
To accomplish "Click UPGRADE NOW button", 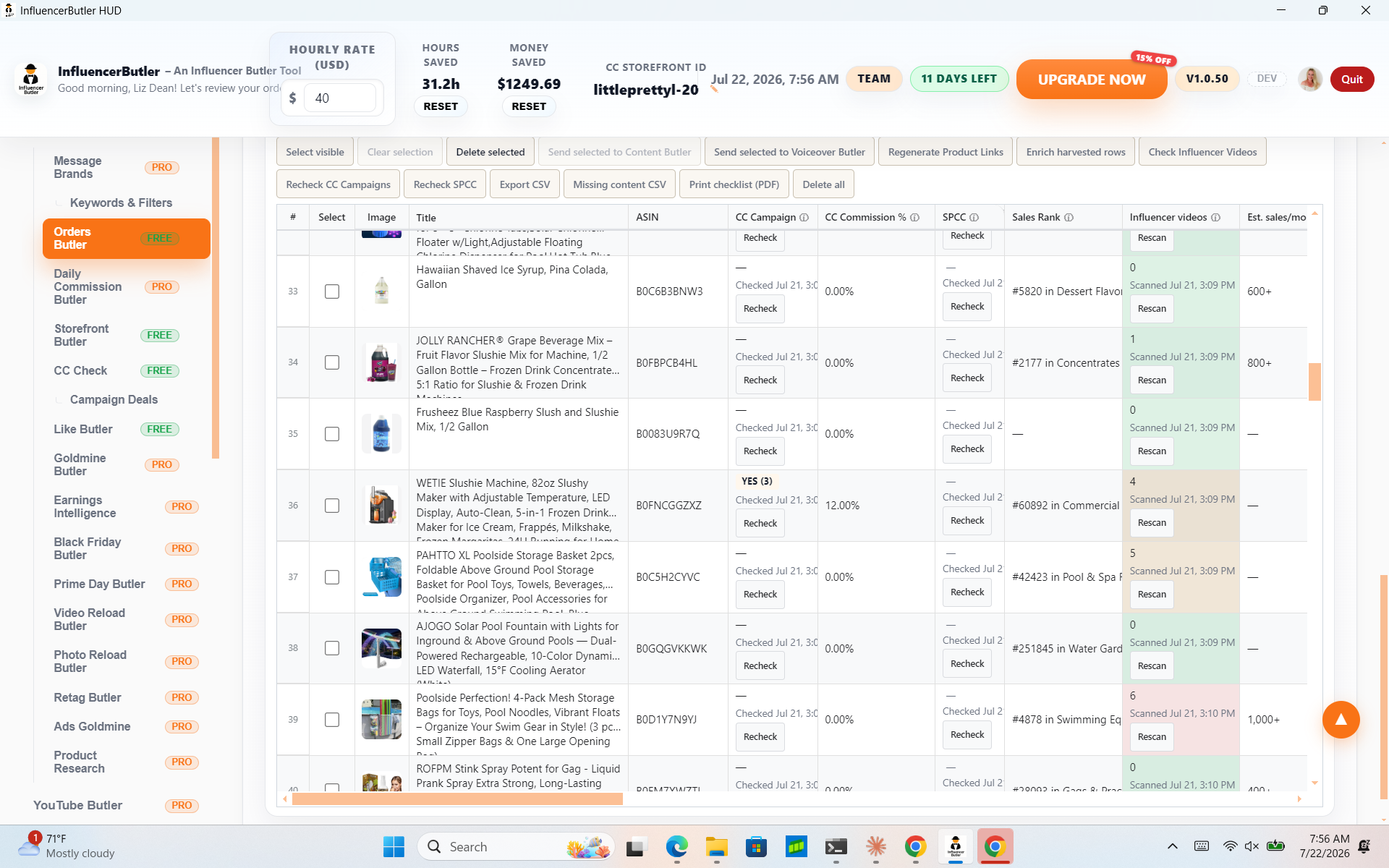I will 1091,80.
